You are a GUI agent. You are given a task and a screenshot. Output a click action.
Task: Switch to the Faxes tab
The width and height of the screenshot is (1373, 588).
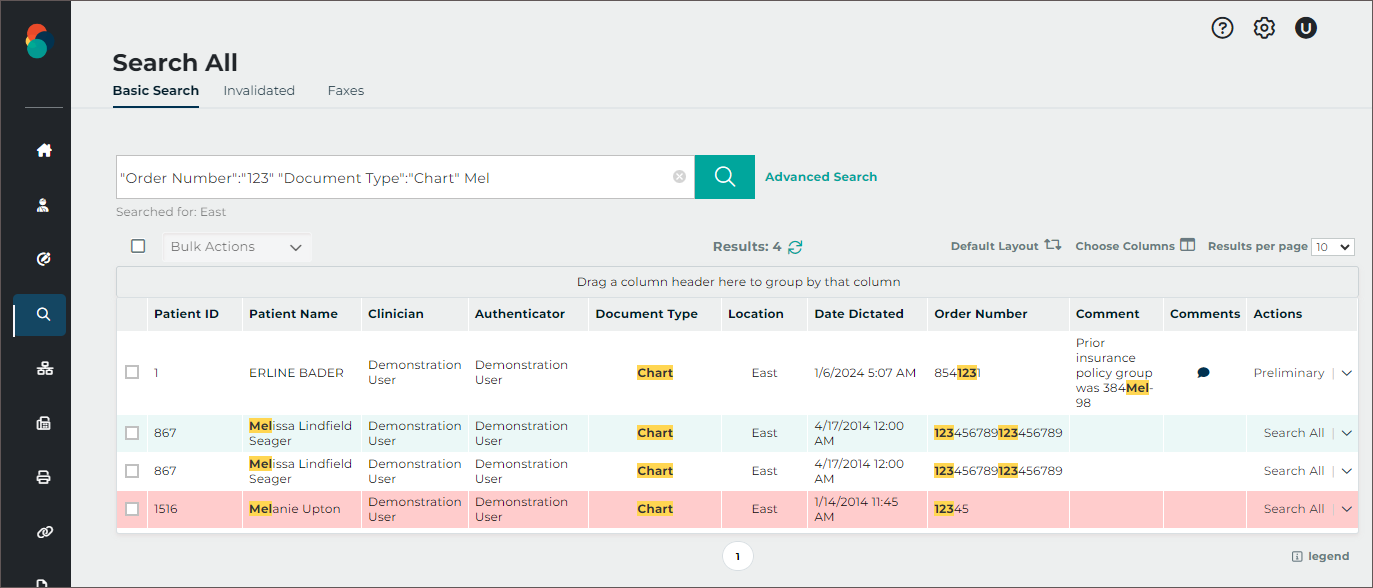click(x=345, y=91)
